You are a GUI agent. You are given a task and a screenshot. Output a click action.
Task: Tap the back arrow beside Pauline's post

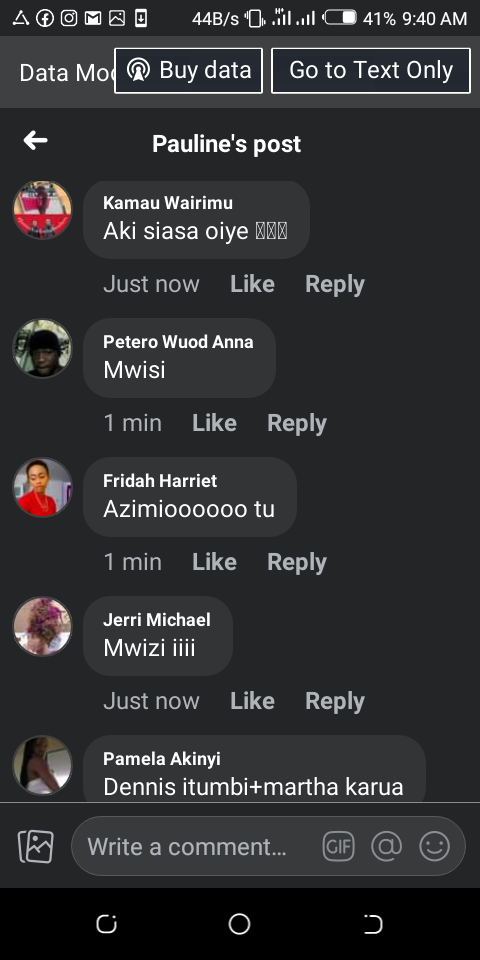click(36, 141)
